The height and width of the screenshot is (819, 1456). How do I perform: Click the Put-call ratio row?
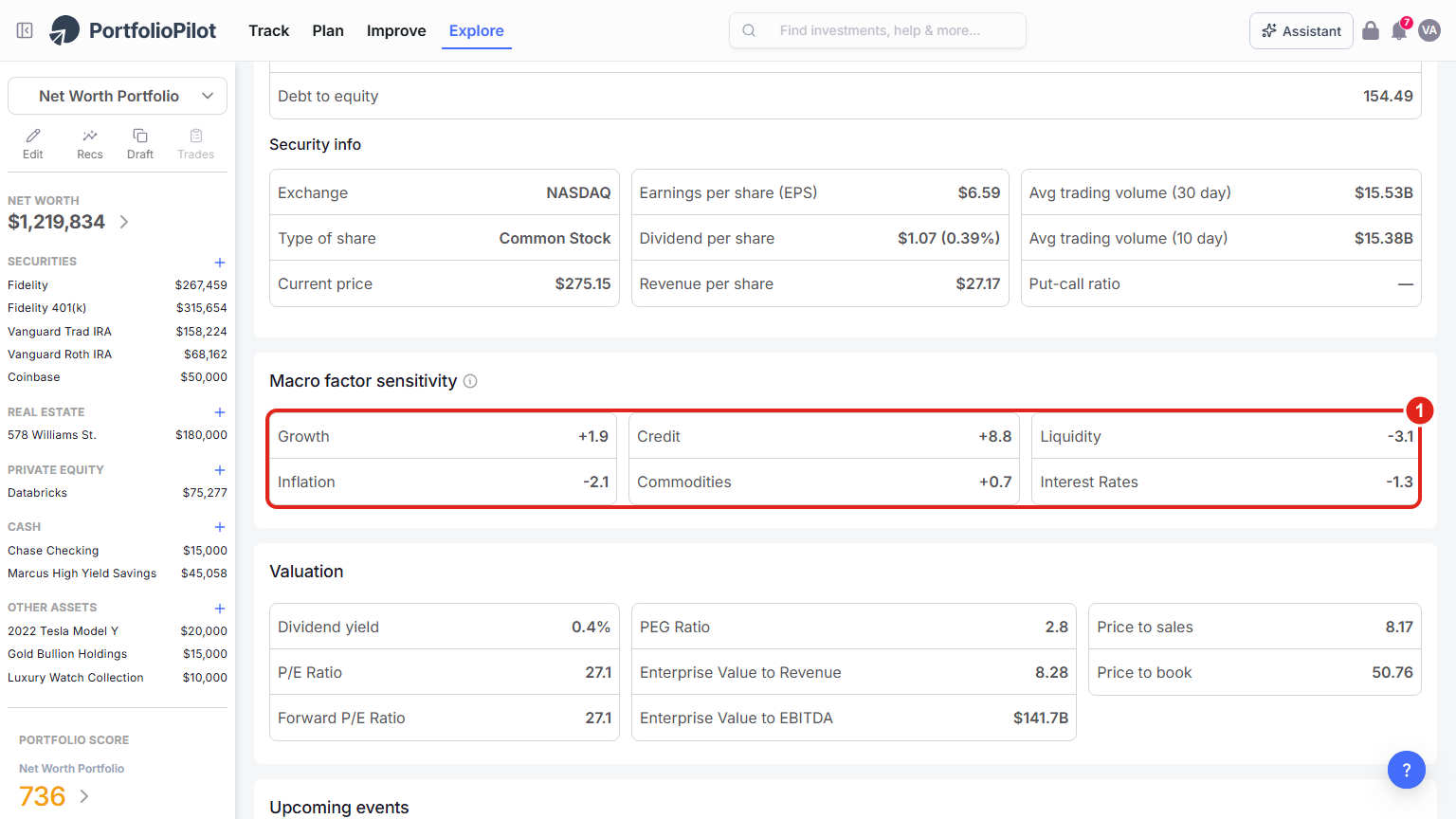click(x=1221, y=283)
